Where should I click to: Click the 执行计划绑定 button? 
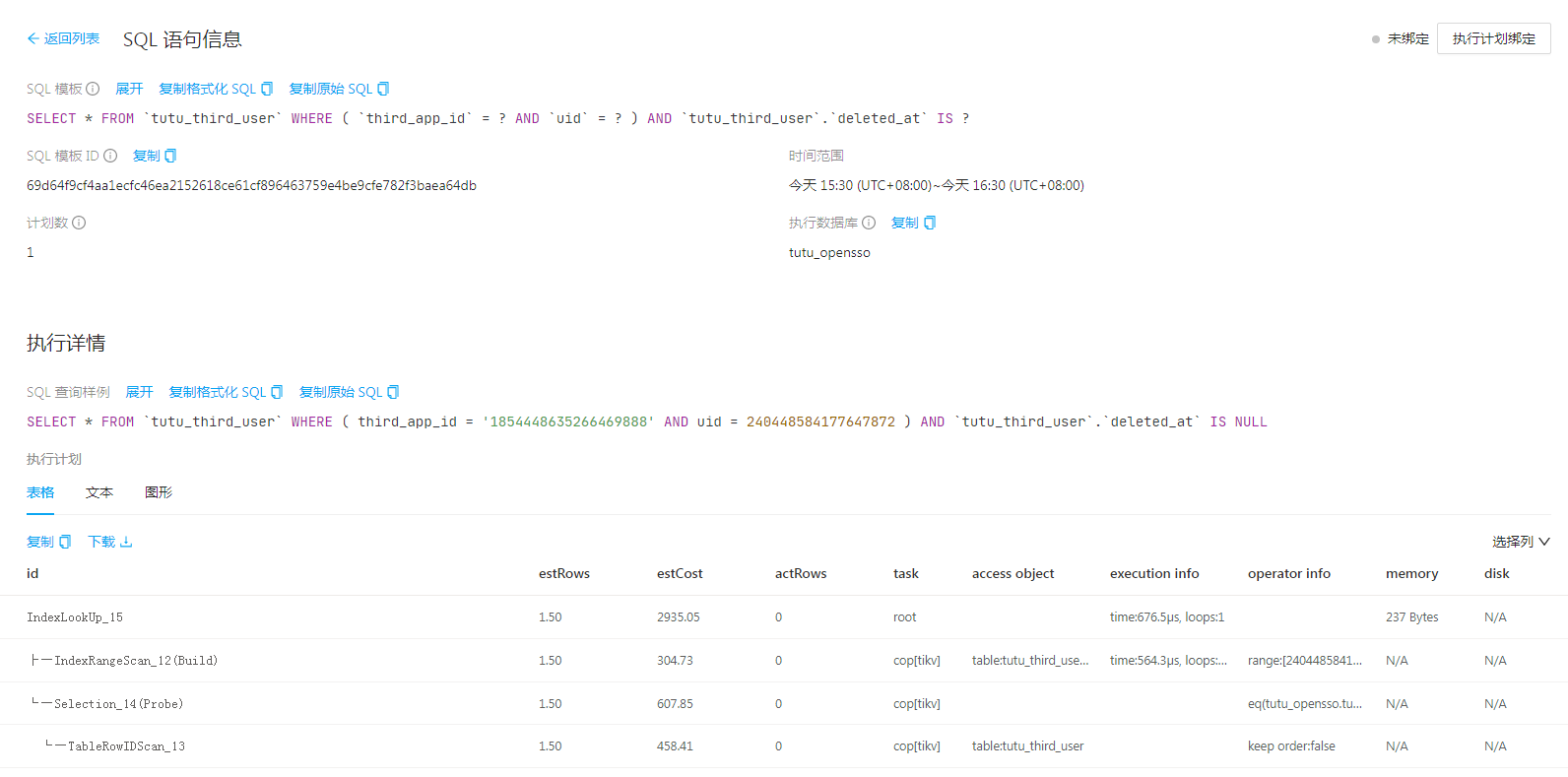(x=1493, y=38)
